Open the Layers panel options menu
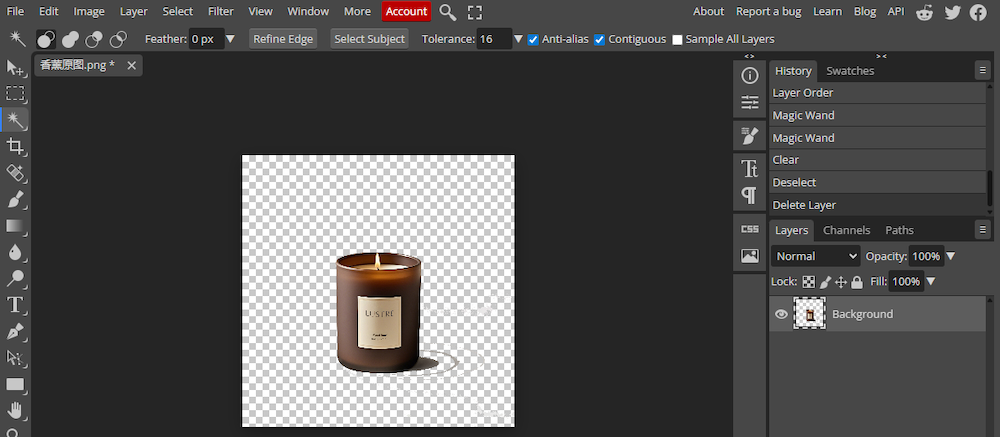 click(983, 228)
